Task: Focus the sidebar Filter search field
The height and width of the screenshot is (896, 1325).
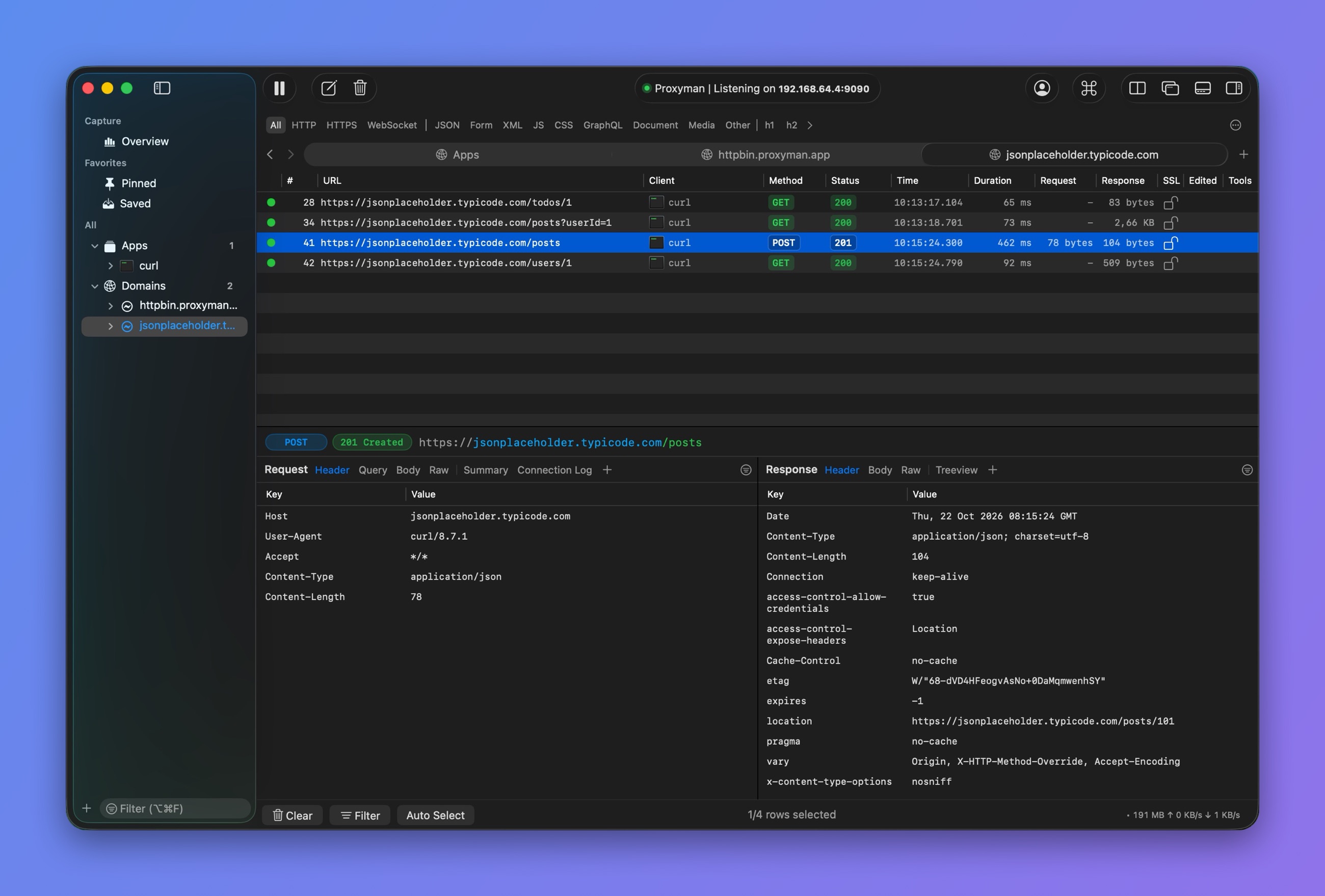Action: [175, 809]
